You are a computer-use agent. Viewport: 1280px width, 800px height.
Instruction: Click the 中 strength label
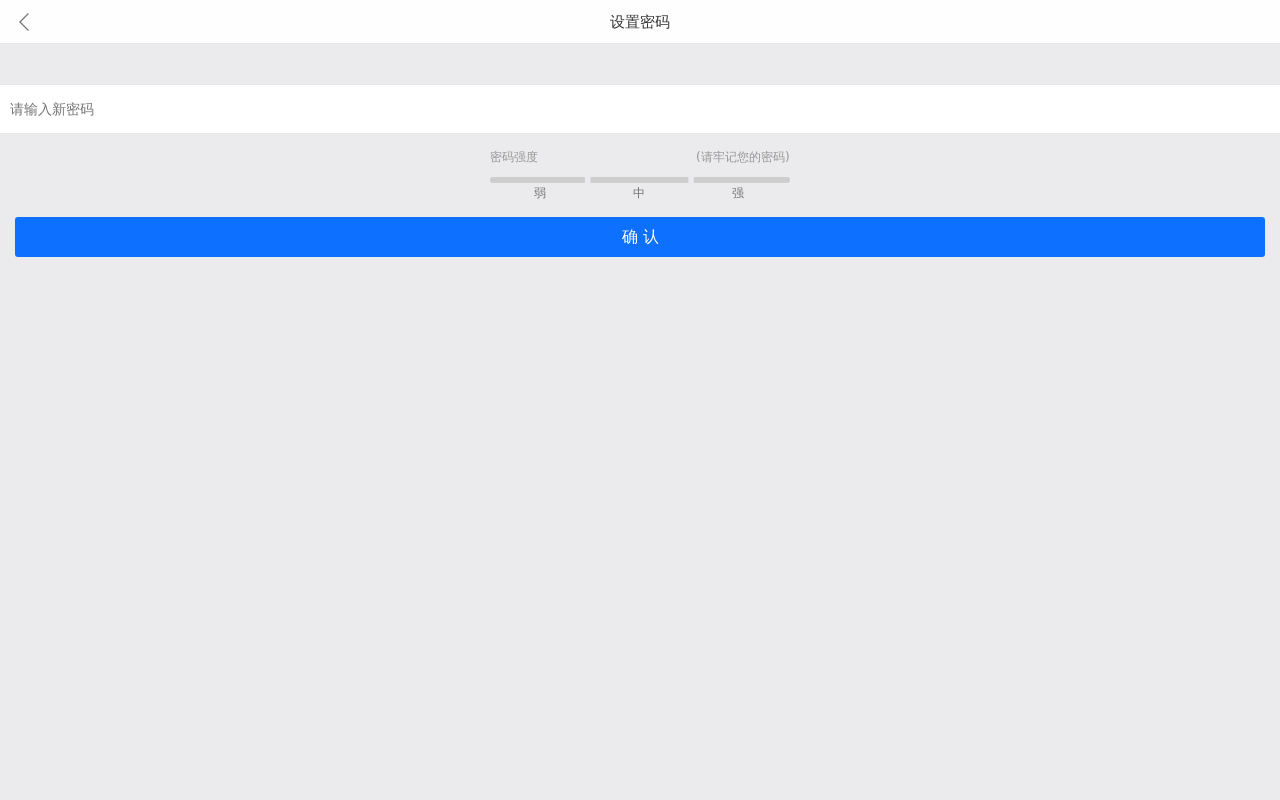(x=639, y=193)
